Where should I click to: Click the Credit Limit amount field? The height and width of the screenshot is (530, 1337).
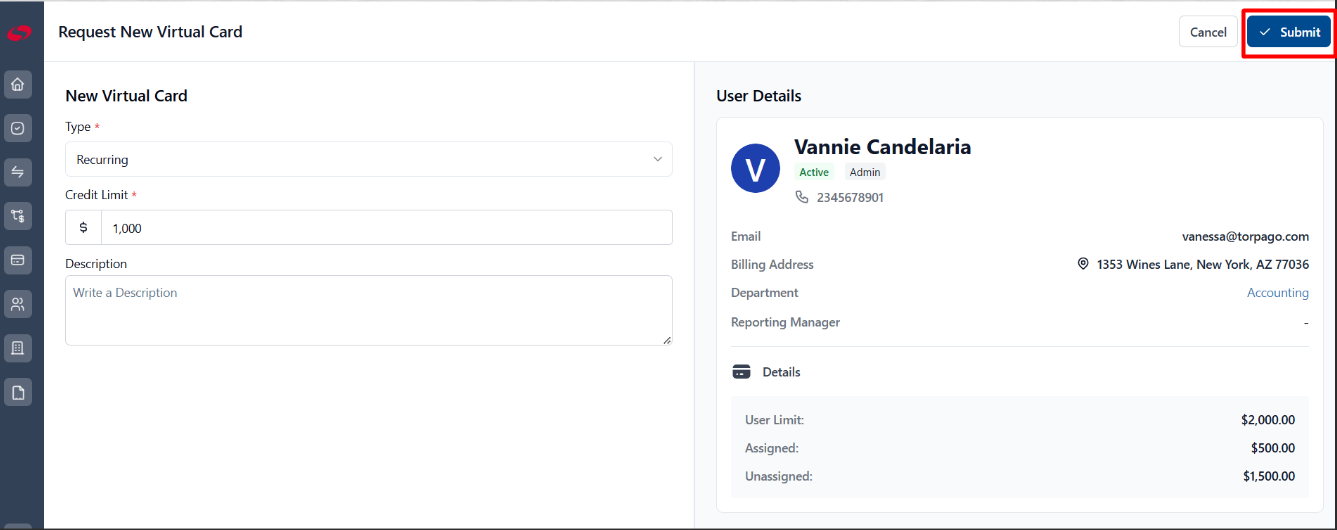click(x=386, y=228)
